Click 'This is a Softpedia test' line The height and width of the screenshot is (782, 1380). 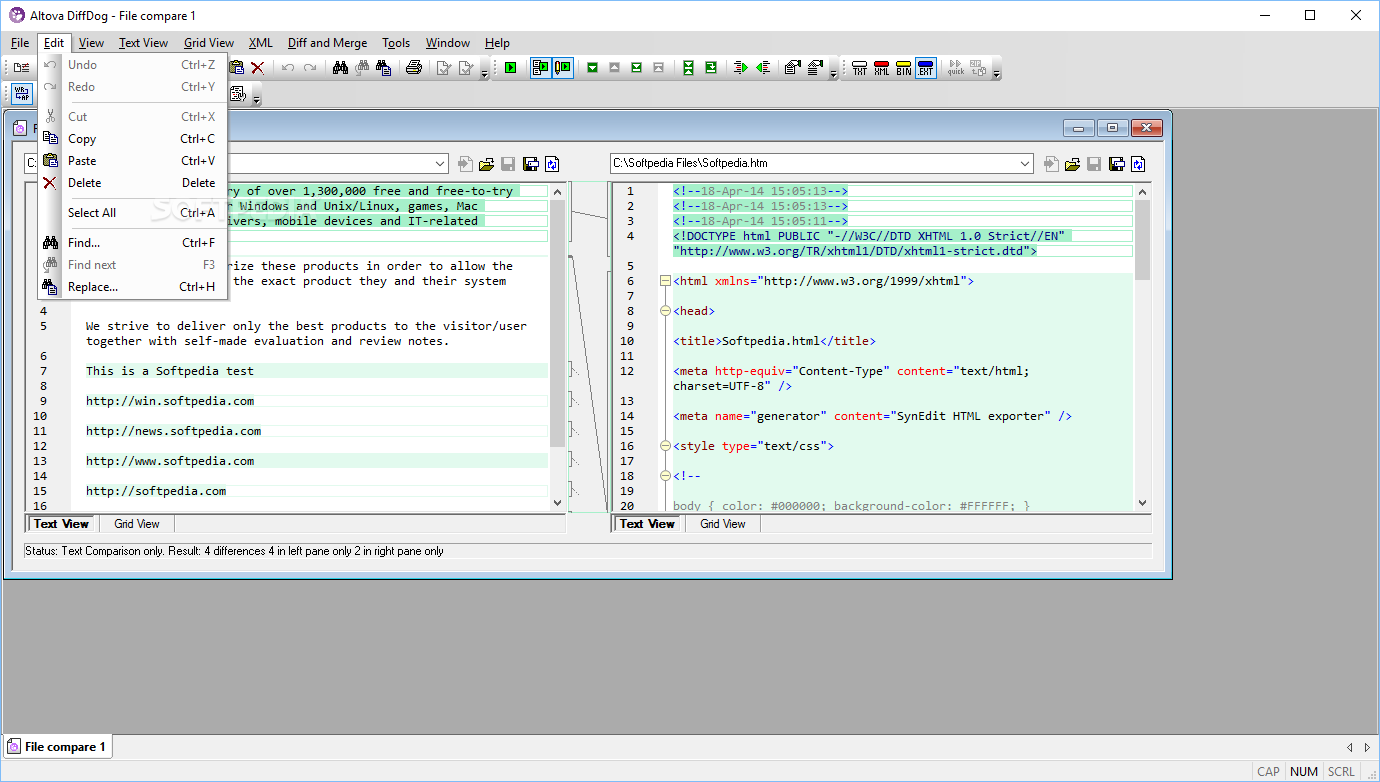click(170, 371)
